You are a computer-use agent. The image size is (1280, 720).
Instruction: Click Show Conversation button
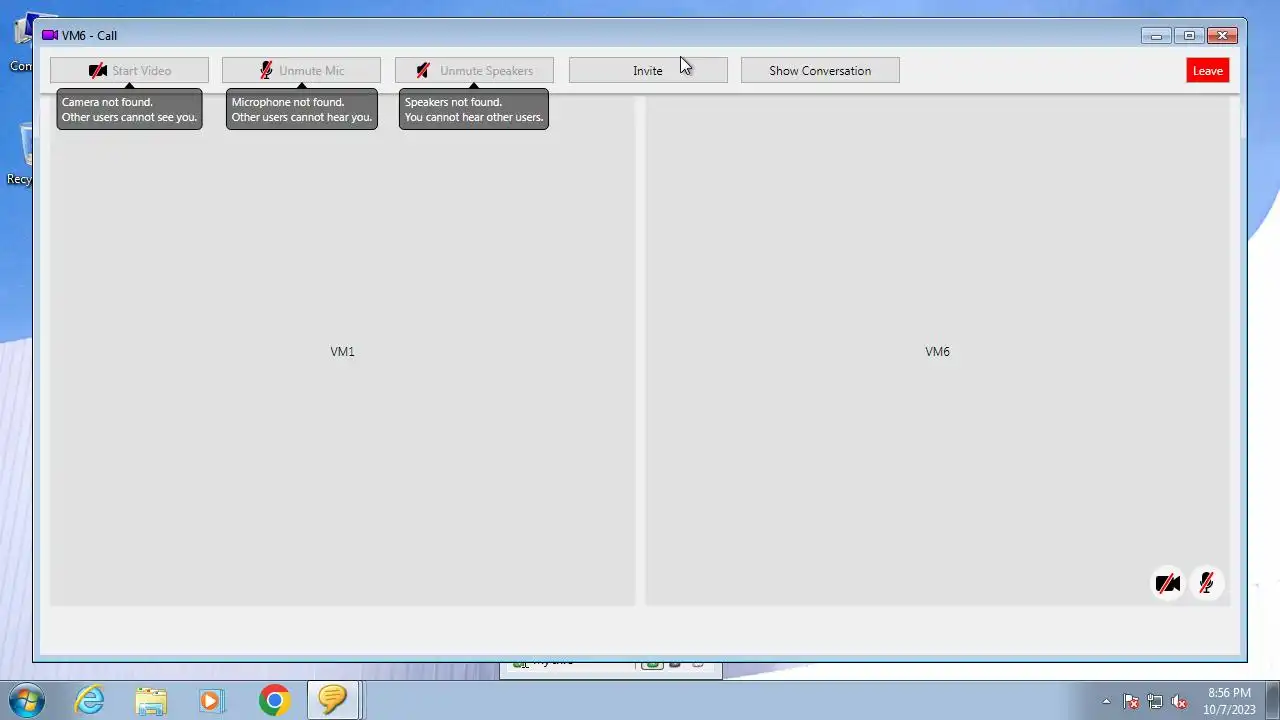820,71
